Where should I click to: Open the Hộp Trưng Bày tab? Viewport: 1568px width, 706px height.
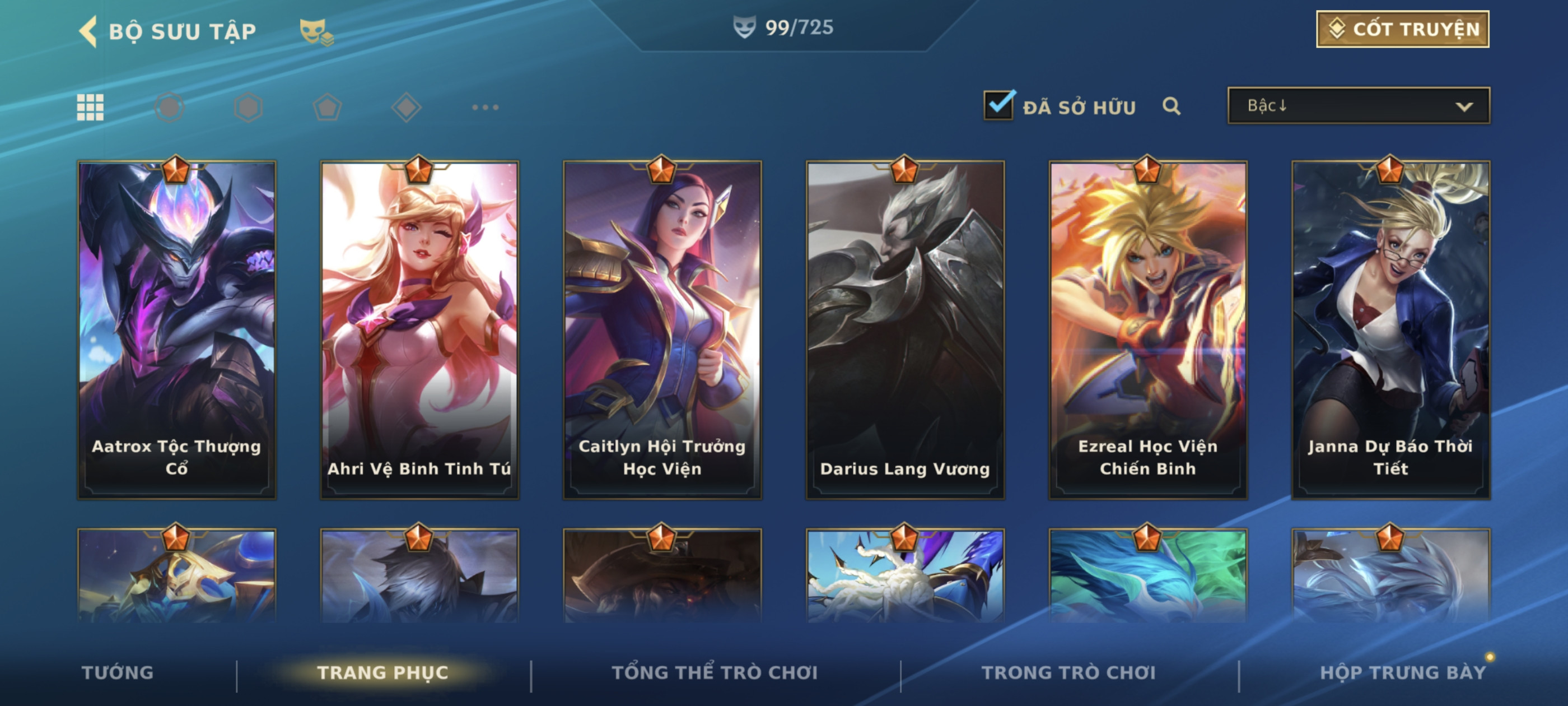(x=1403, y=672)
